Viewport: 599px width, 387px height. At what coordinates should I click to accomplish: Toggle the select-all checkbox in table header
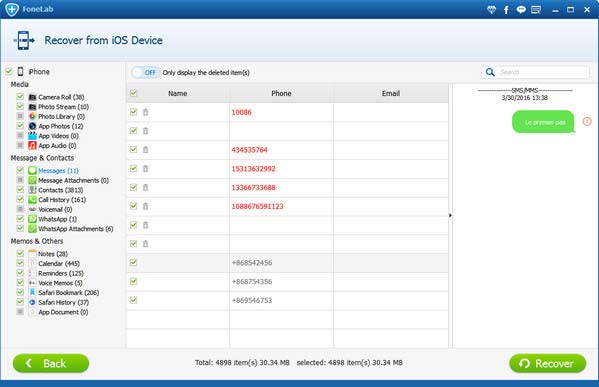tap(133, 93)
